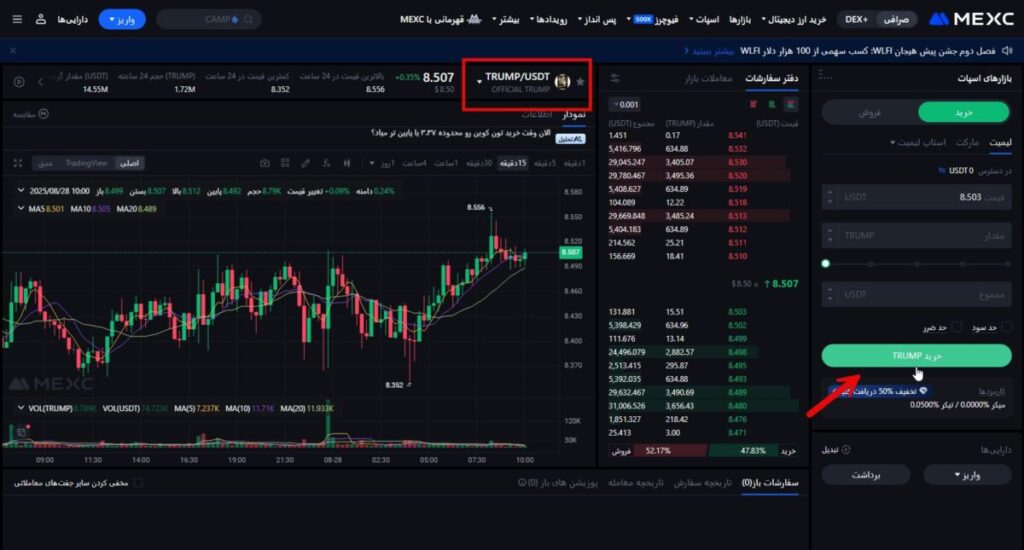This screenshot has height=550, width=1024.
Task: Click the amount percentage slider handle
Action: coord(825,264)
